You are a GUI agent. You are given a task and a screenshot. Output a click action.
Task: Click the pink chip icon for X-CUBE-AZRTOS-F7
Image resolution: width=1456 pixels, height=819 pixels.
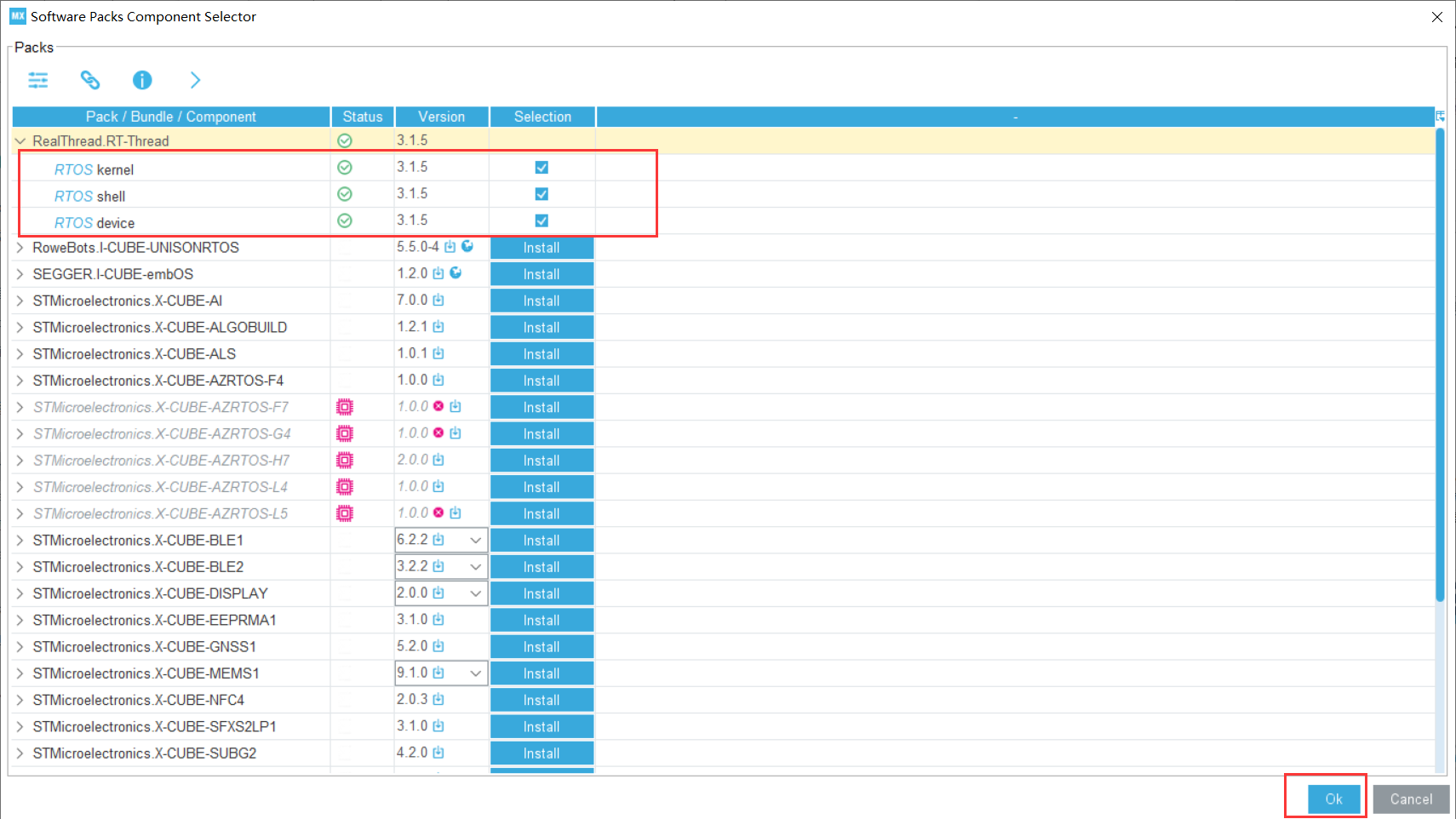[x=344, y=407]
